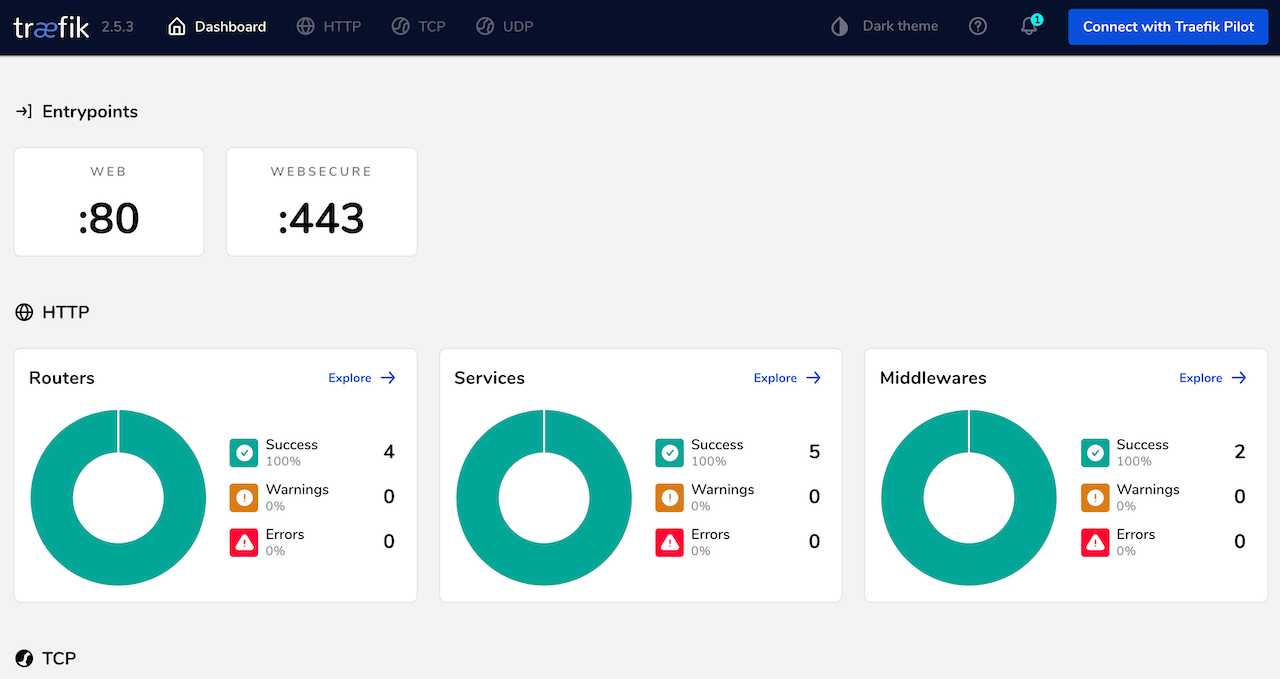
Task: Click the Routers Success checkmark icon
Action: [x=244, y=453]
